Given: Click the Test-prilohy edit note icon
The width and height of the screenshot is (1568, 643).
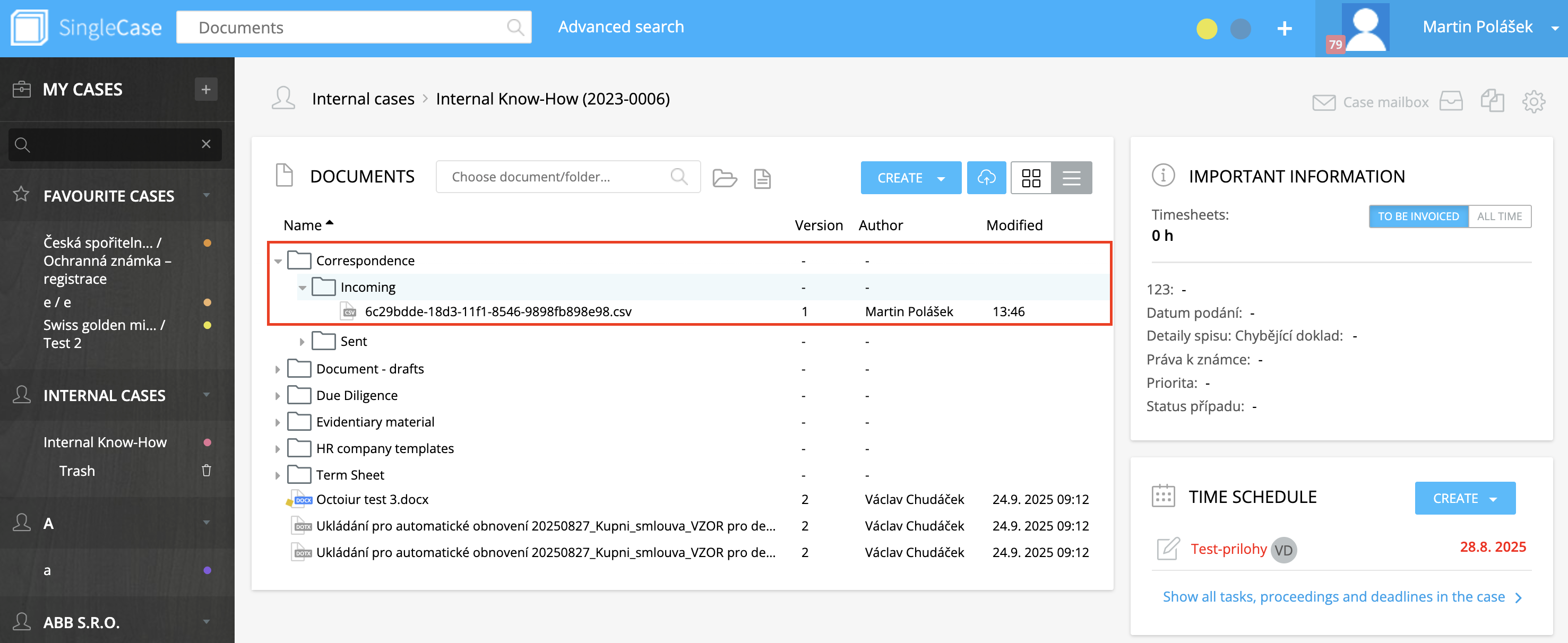Looking at the screenshot, I should [x=1167, y=549].
